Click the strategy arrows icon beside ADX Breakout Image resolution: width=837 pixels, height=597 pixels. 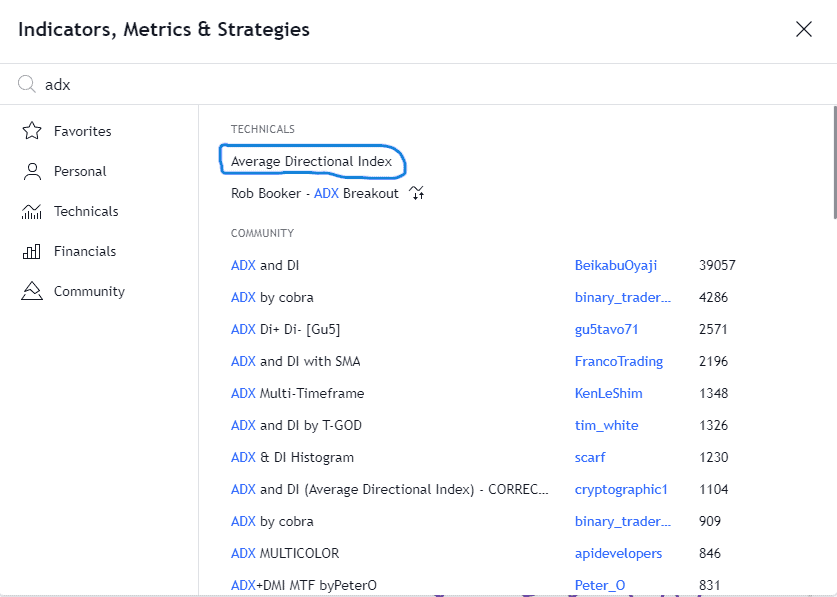[417, 193]
